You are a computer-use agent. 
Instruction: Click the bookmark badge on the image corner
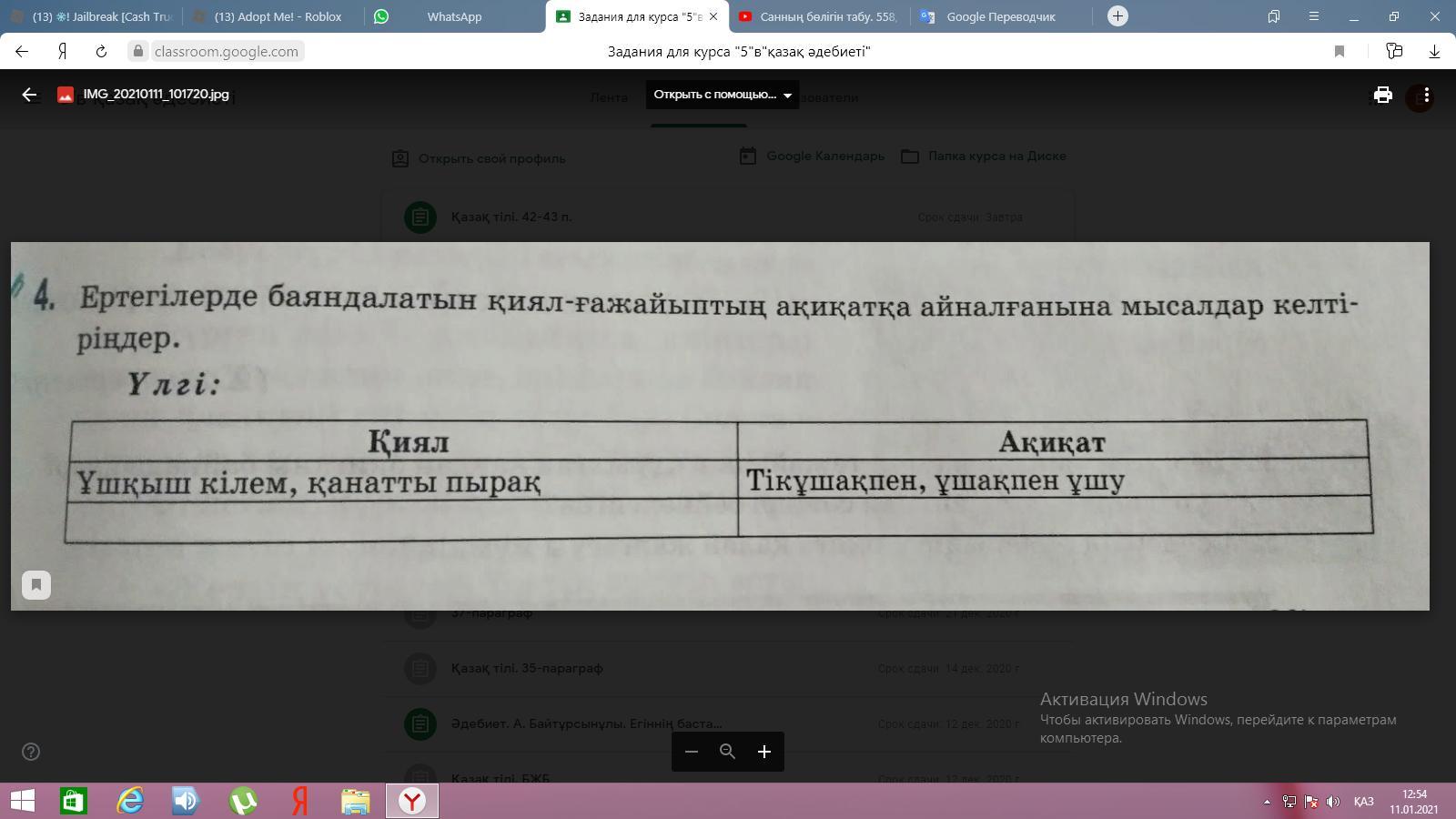(x=36, y=585)
